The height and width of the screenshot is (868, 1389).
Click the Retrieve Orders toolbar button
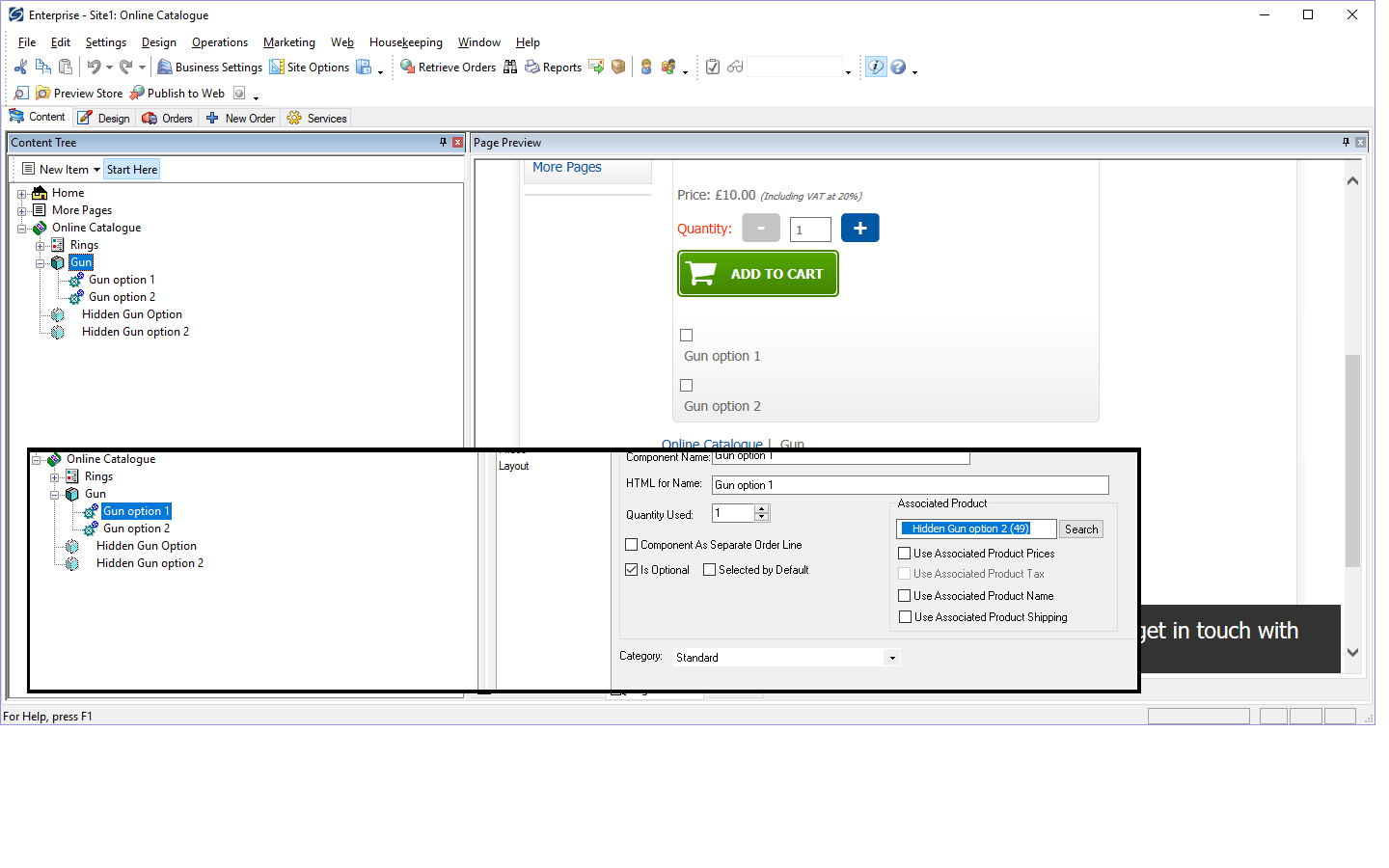448,68
